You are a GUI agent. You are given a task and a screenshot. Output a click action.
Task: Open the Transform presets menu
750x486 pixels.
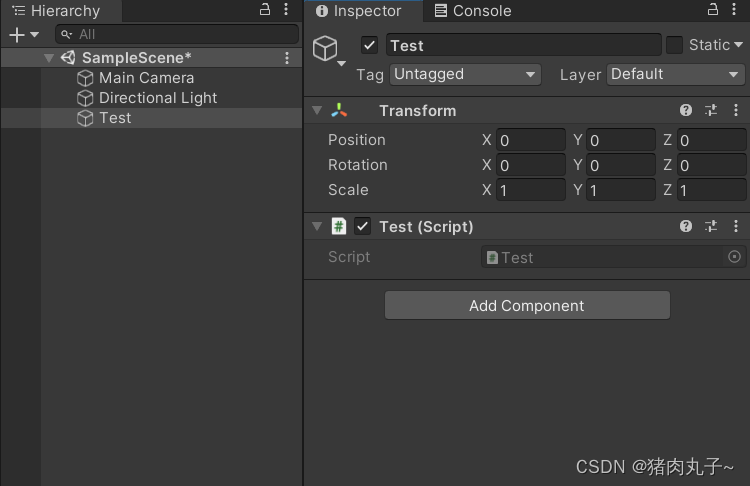tap(711, 110)
